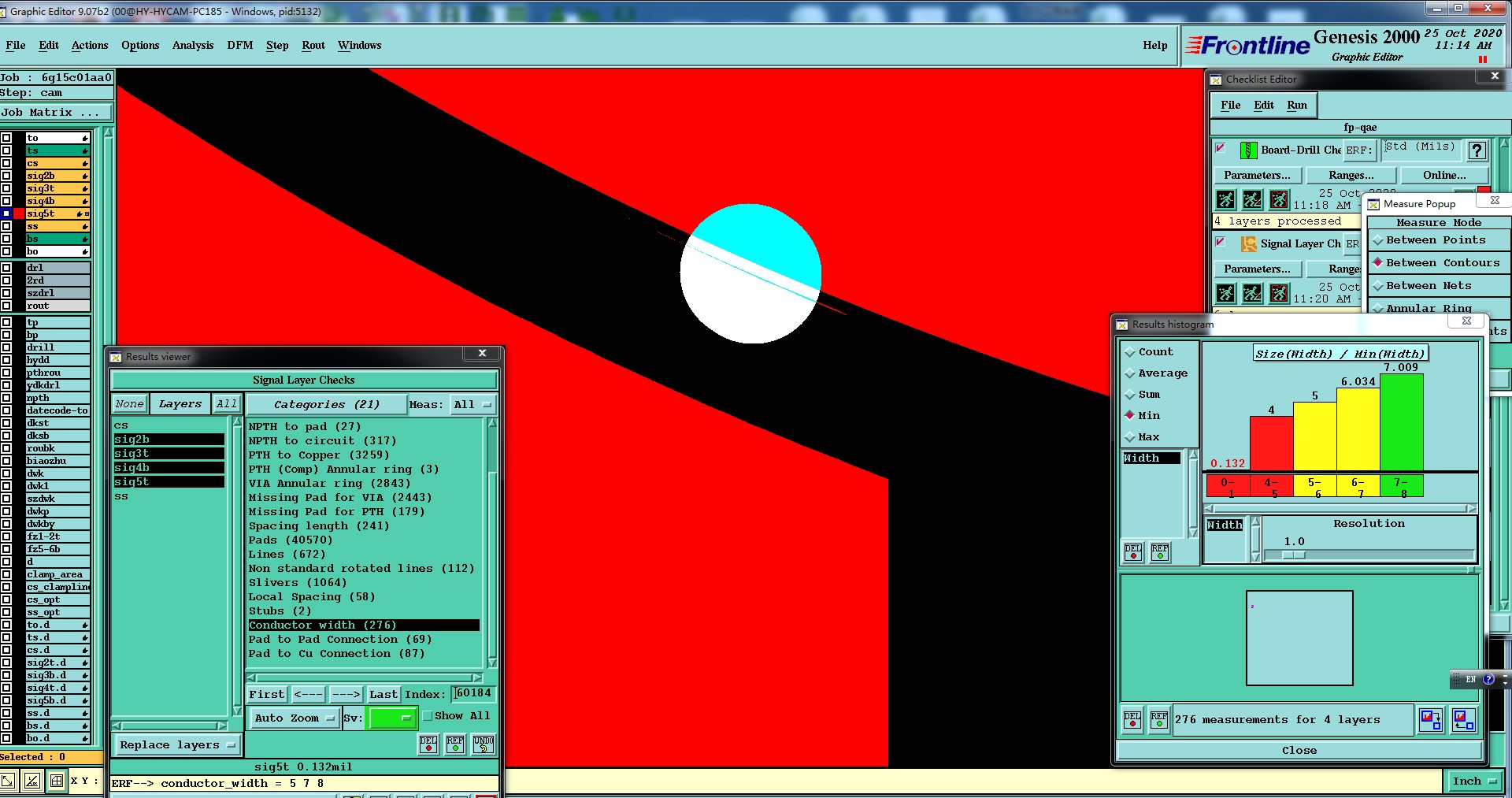The image size is (1512, 798).
Task: Toggle Board-Drill Checks checkmark
Action: pos(1221,148)
